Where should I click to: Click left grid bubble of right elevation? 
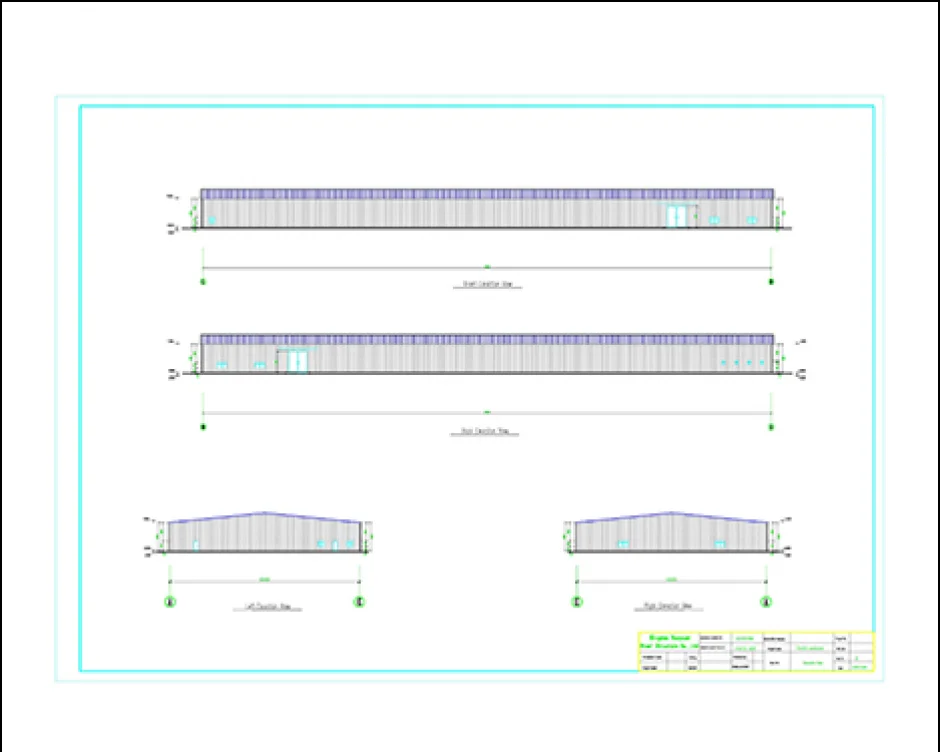point(577,602)
